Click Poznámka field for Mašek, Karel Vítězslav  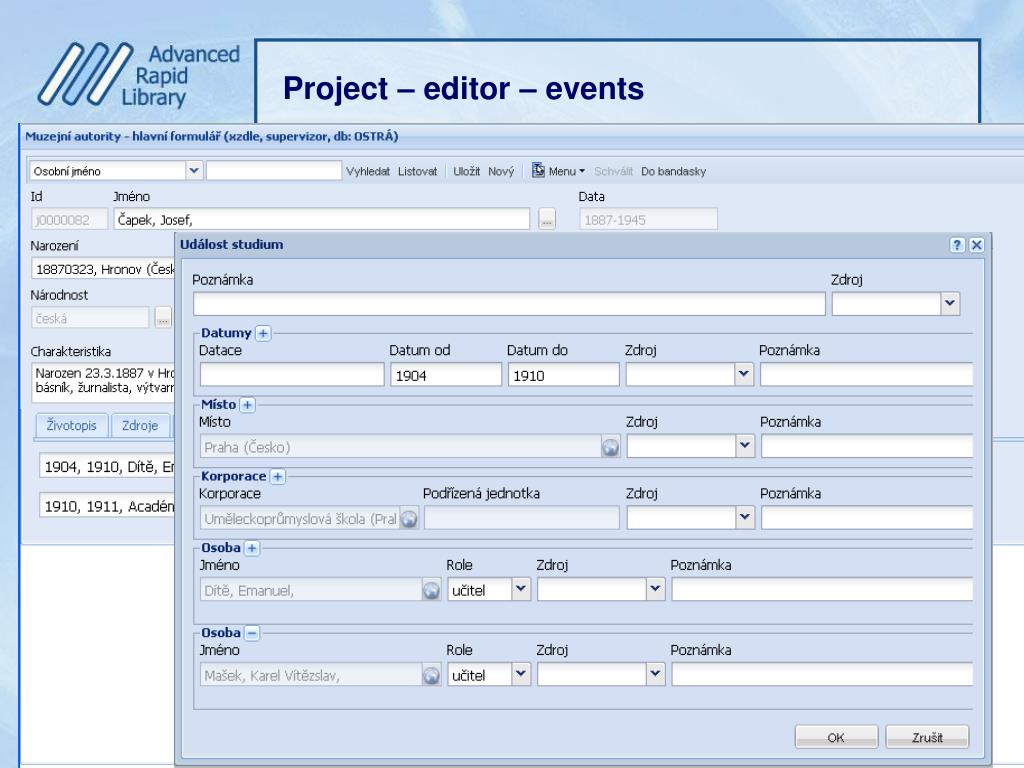point(823,675)
